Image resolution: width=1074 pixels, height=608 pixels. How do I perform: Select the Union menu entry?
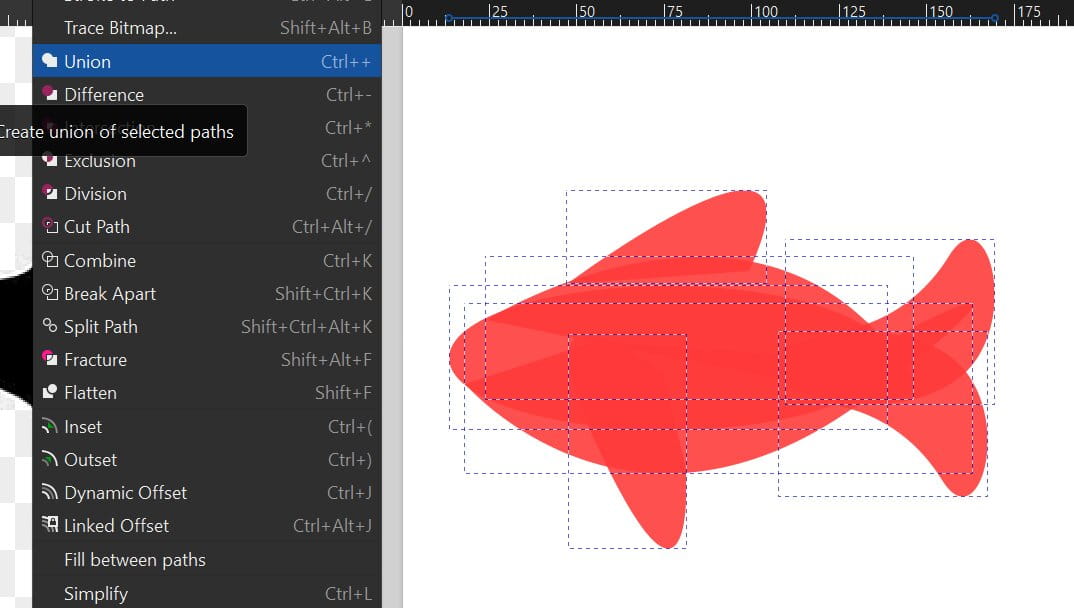click(x=207, y=61)
